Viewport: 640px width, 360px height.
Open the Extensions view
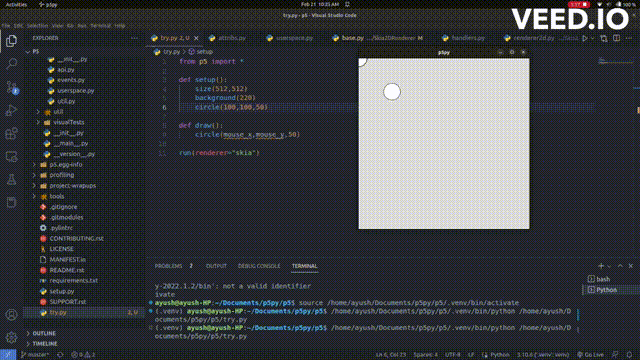click(x=11, y=133)
